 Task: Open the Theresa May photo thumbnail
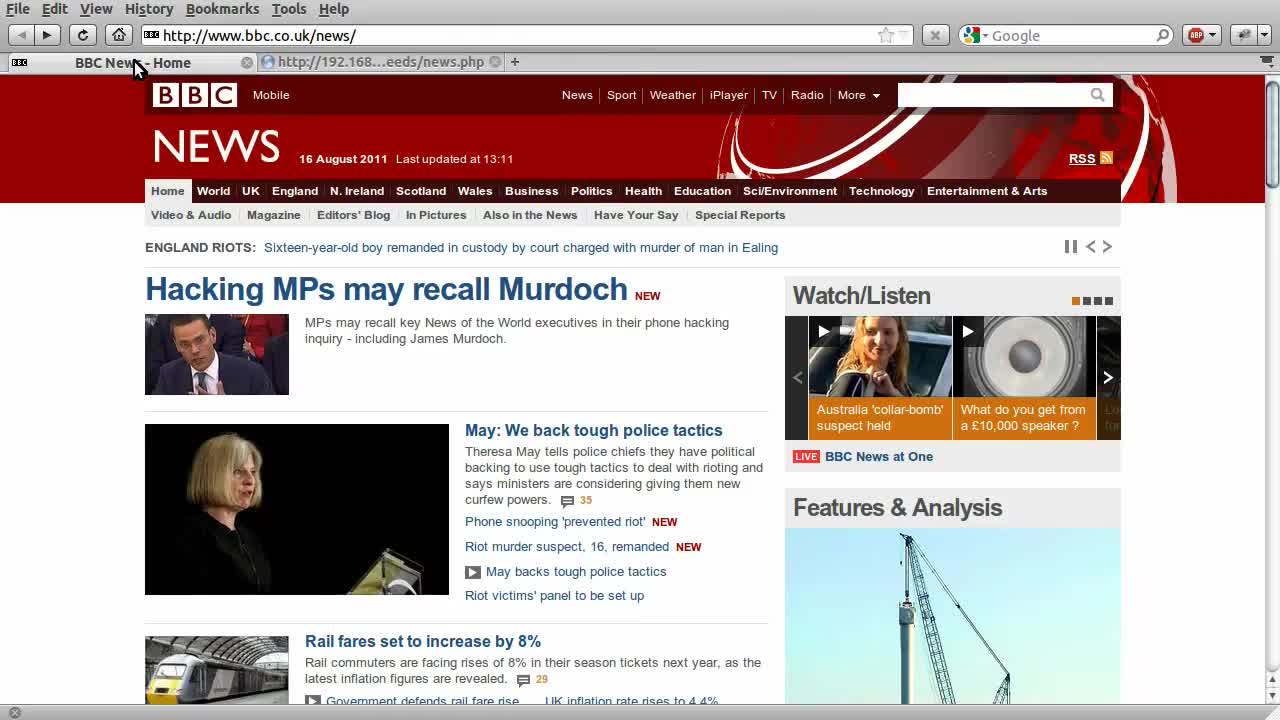(x=297, y=510)
